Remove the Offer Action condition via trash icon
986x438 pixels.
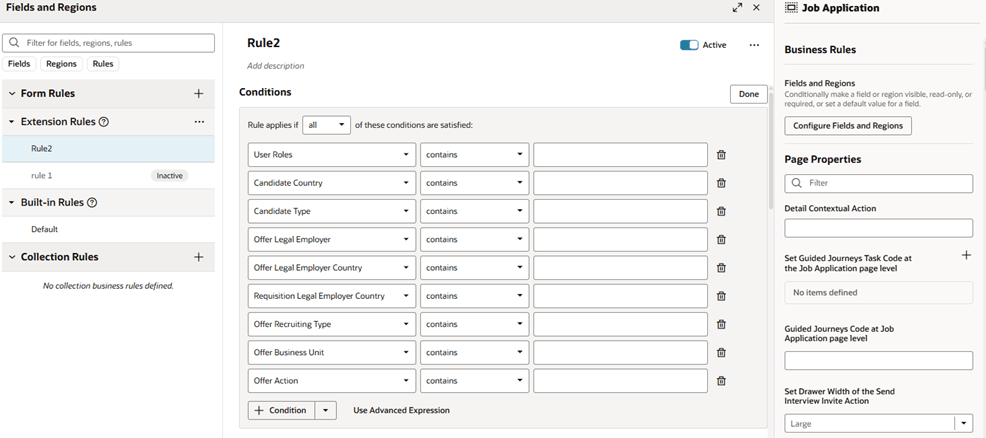click(721, 381)
